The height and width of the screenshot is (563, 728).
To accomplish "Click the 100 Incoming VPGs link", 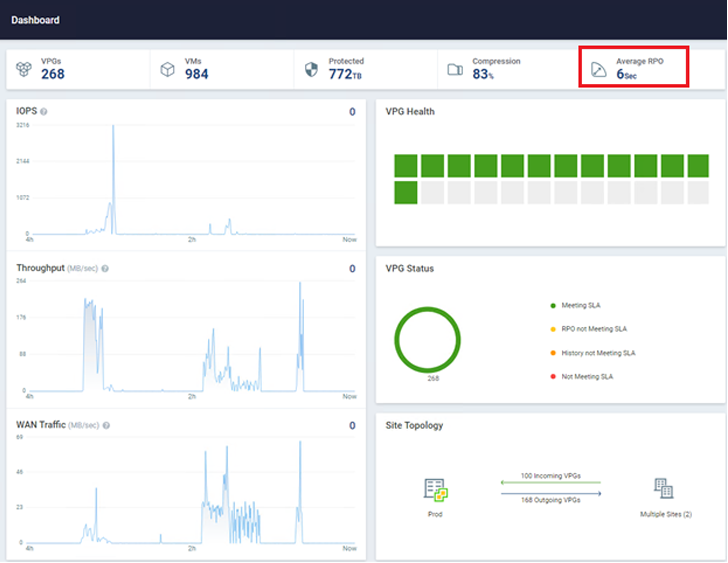I will click(549, 475).
